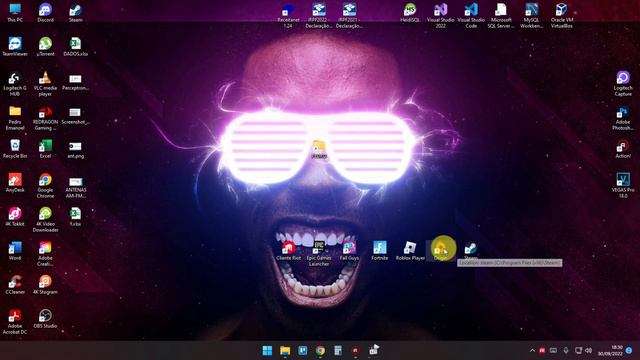The image size is (640, 360).
Task: Open the Windows Start menu
Action: click(x=267, y=350)
